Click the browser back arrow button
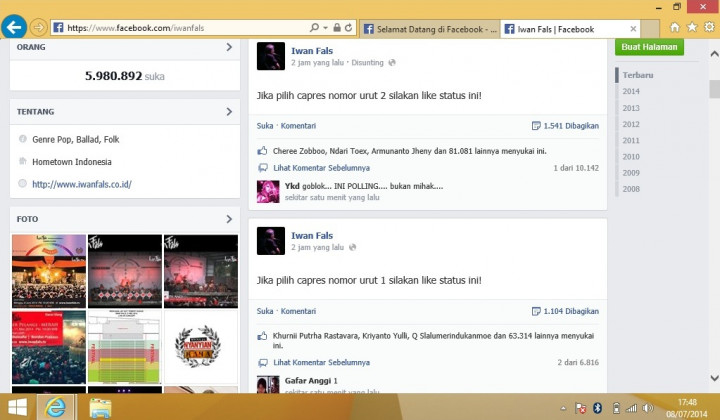The height and width of the screenshot is (420, 720). click(14, 27)
